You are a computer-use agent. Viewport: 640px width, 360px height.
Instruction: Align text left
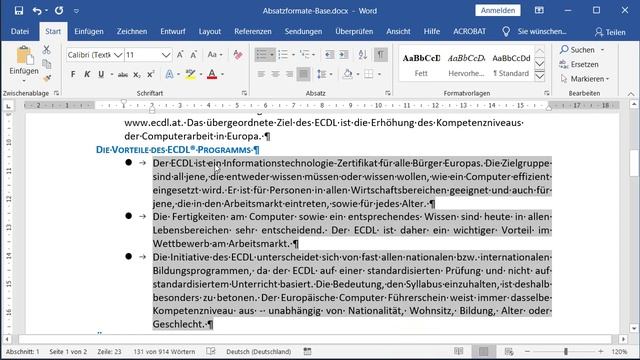tap(261, 74)
